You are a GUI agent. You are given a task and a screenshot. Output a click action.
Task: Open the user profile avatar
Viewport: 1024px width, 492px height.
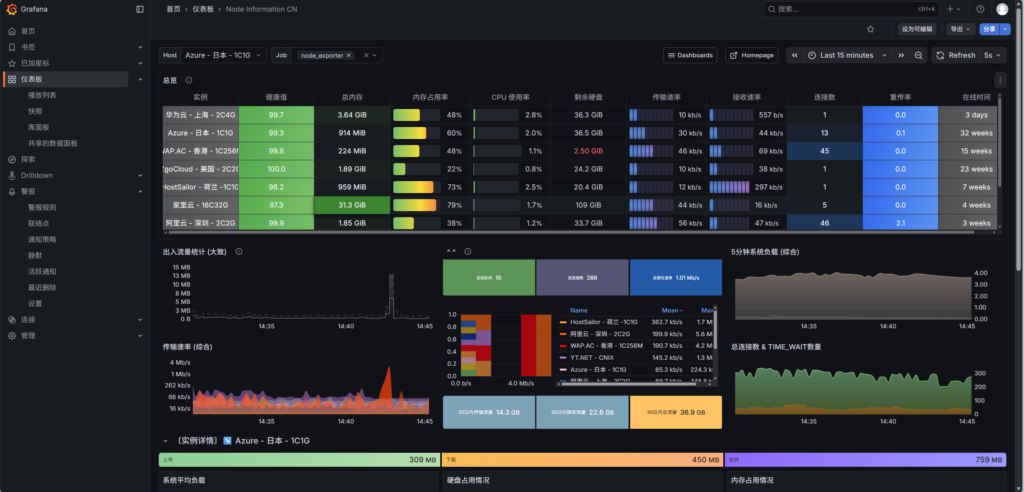click(1003, 9)
